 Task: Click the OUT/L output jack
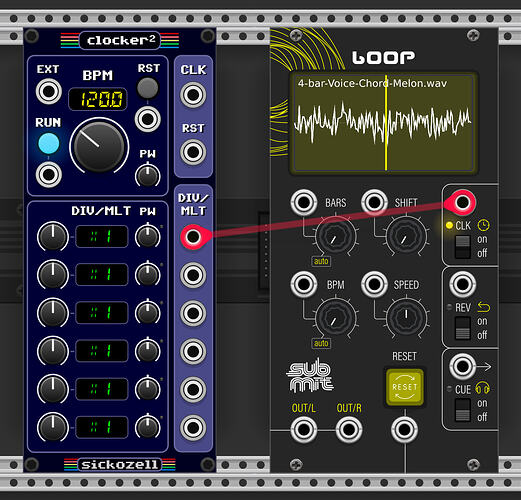click(x=303, y=430)
